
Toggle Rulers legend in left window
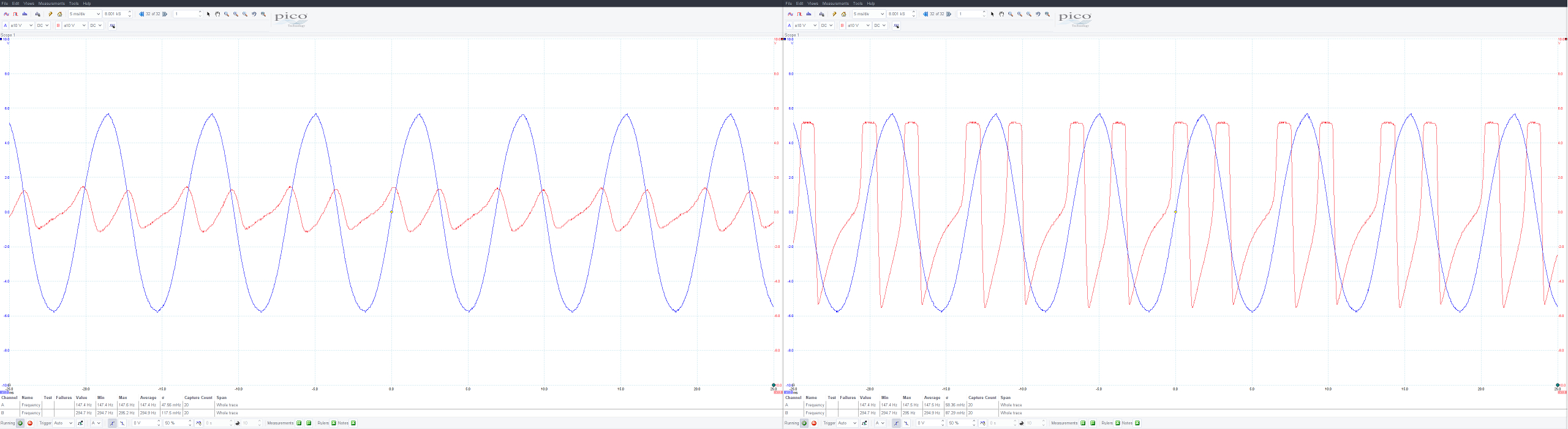click(333, 423)
